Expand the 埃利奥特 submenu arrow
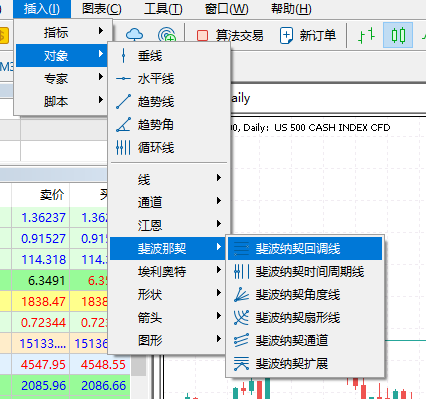Image resolution: width=426 pixels, height=399 pixels. coord(219,270)
